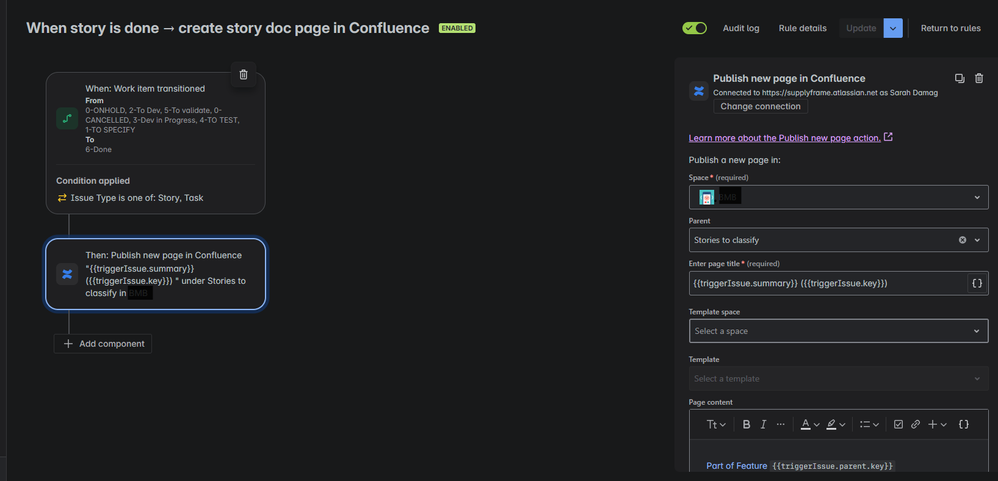Delete the Publish new page action
Viewport: 998px width, 481px height.
[x=979, y=78]
